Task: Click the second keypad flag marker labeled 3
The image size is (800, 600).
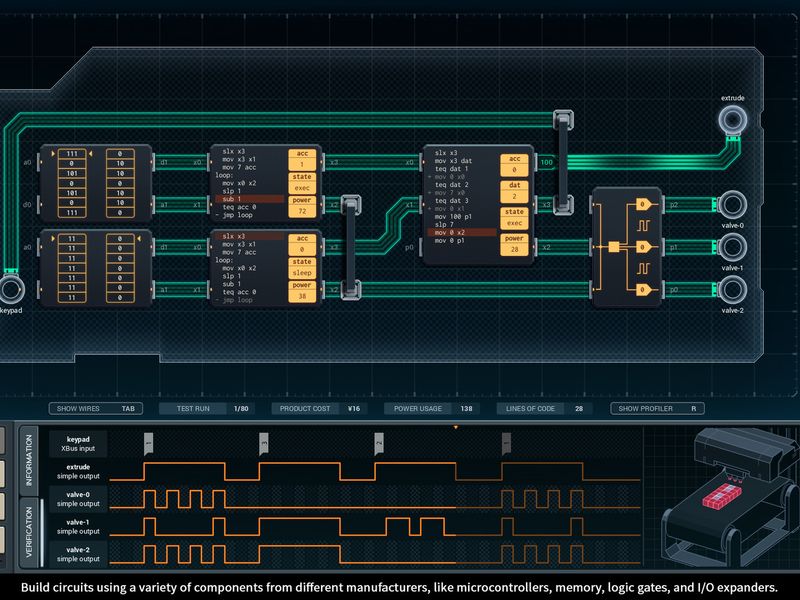Action: click(x=264, y=443)
